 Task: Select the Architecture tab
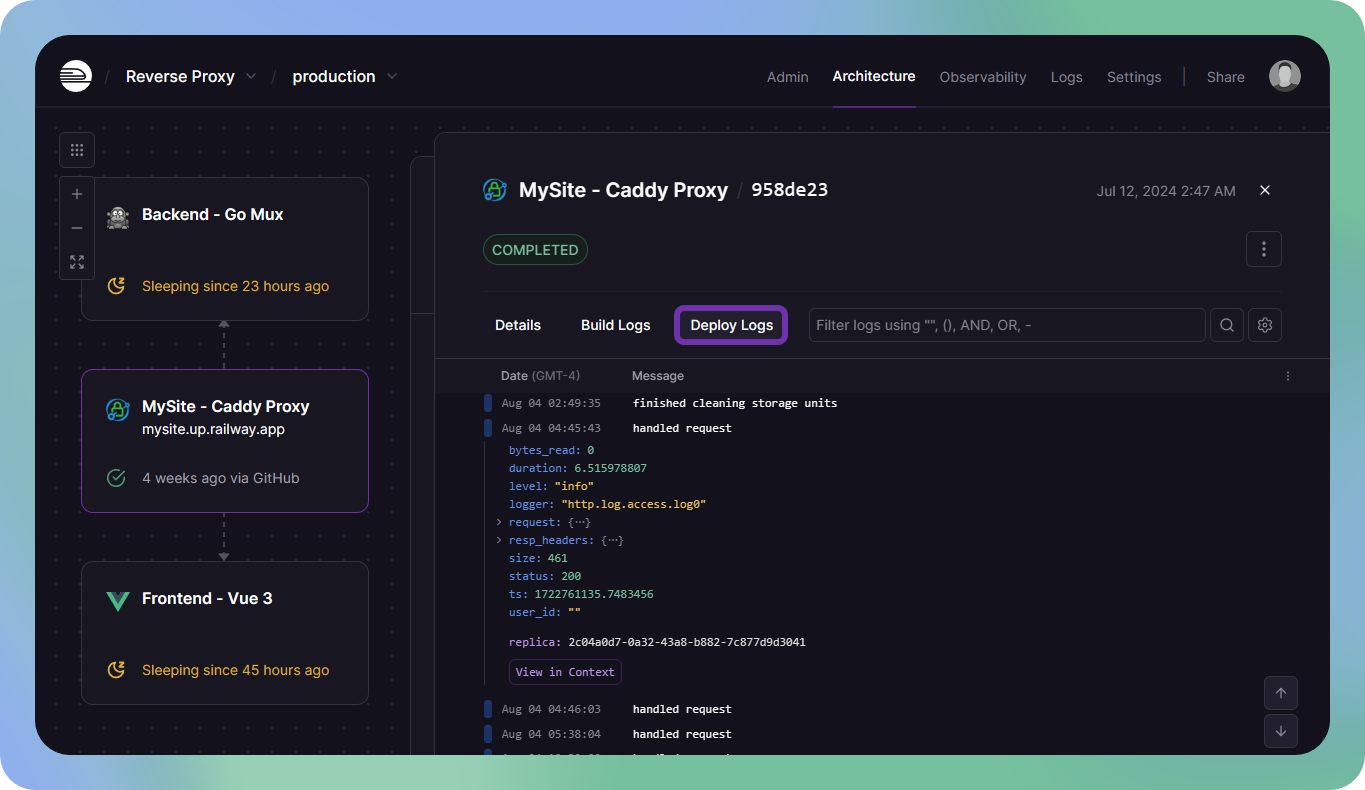(x=874, y=76)
